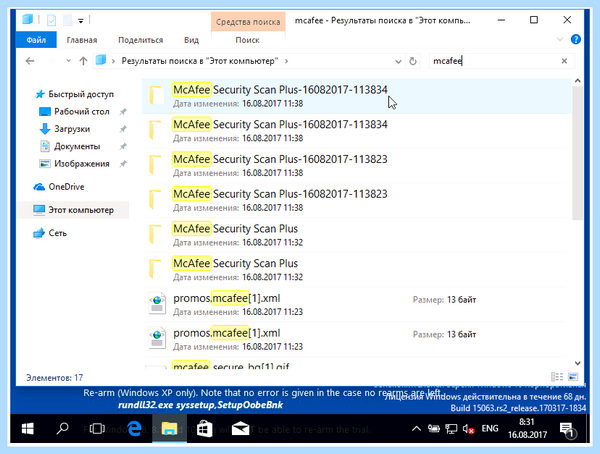Image resolution: width=600 pixels, height=454 pixels.
Task: Click the muted volume tray icon
Action: click(468, 429)
